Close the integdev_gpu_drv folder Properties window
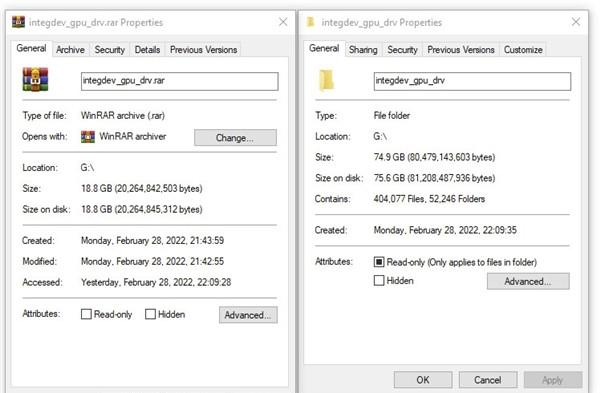This screenshot has width=600, height=393. coord(576,22)
